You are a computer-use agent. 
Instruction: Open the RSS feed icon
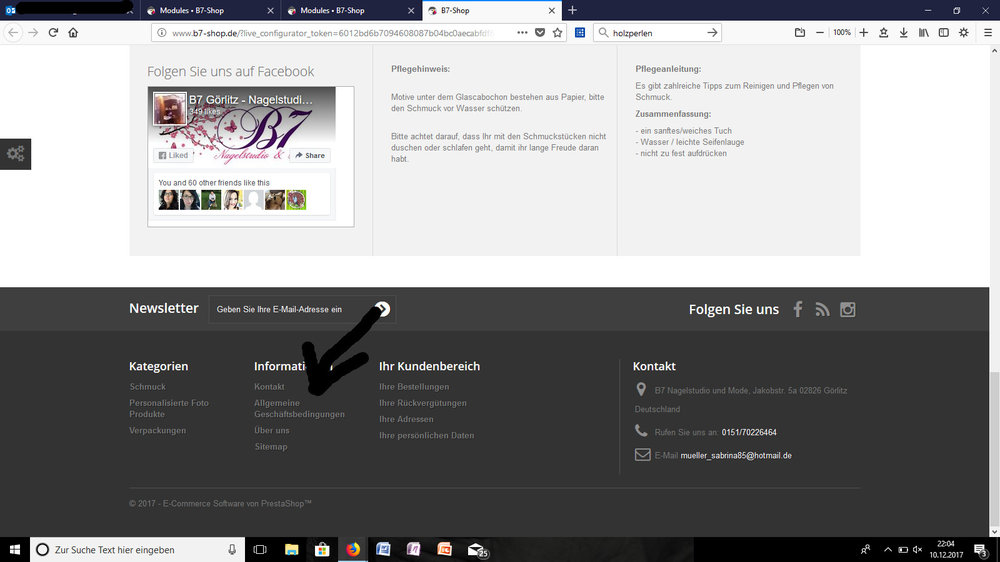click(823, 309)
